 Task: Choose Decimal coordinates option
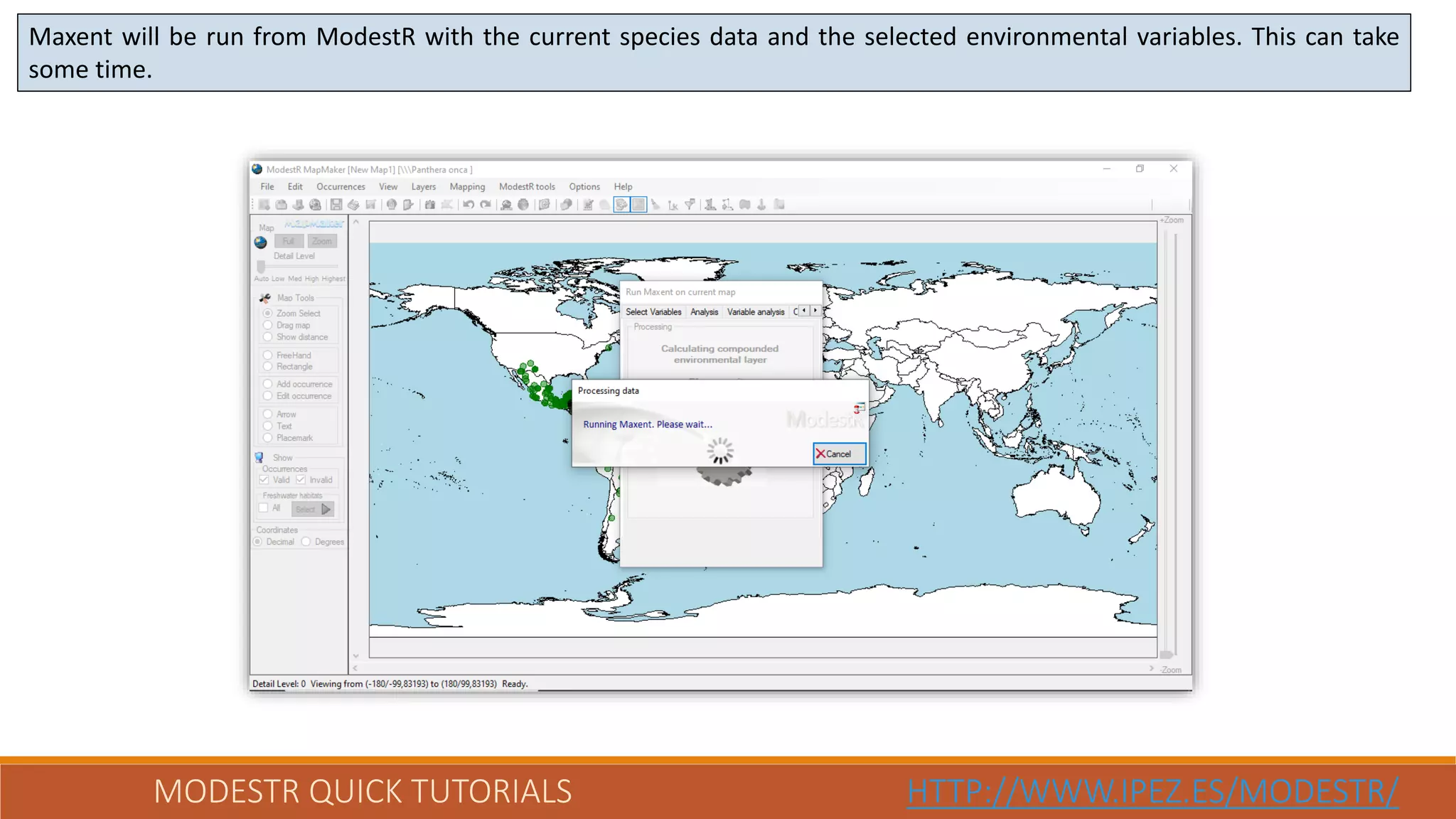click(x=258, y=542)
